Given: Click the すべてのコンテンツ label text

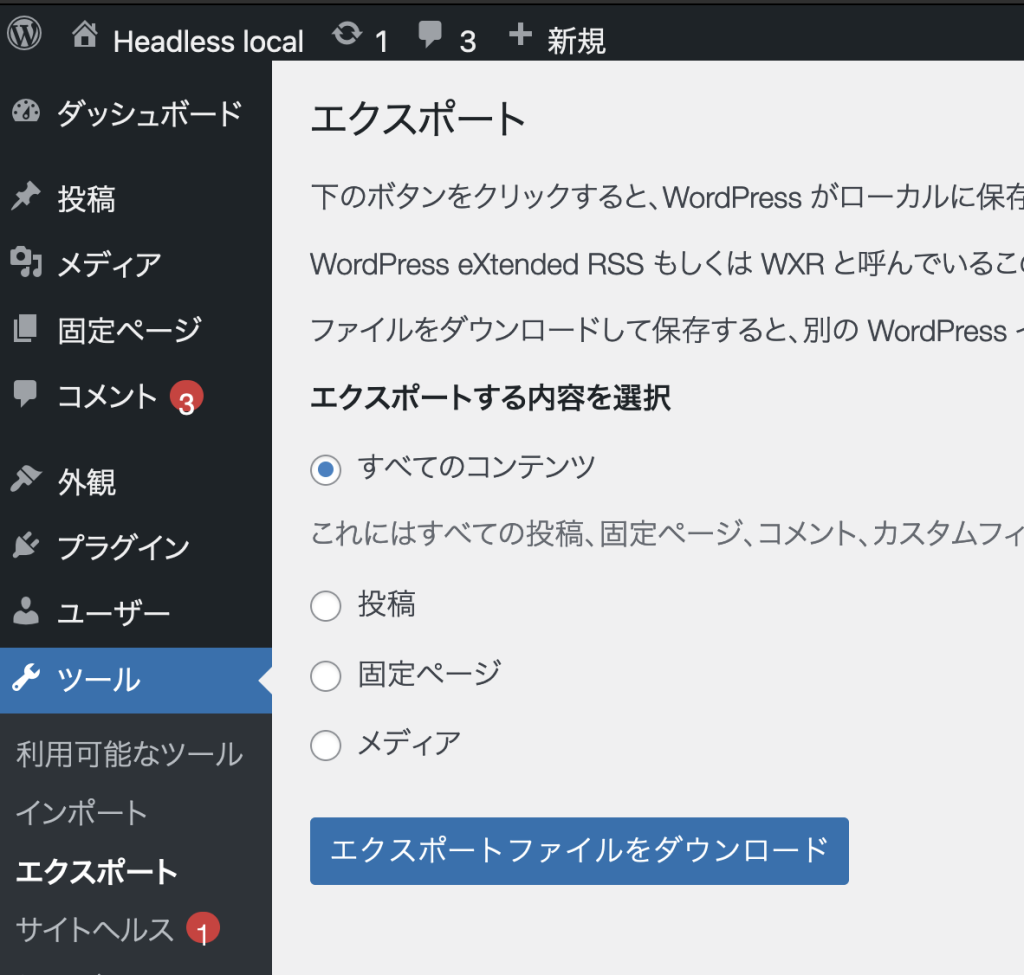Looking at the screenshot, I should 476,468.
